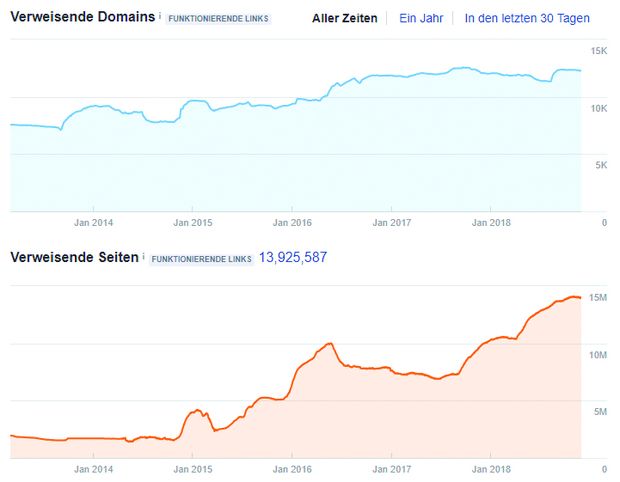The image size is (620, 482).
Task: Click Jan 2017 marker on pages chart
Action: pyautogui.click(x=391, y=469)
